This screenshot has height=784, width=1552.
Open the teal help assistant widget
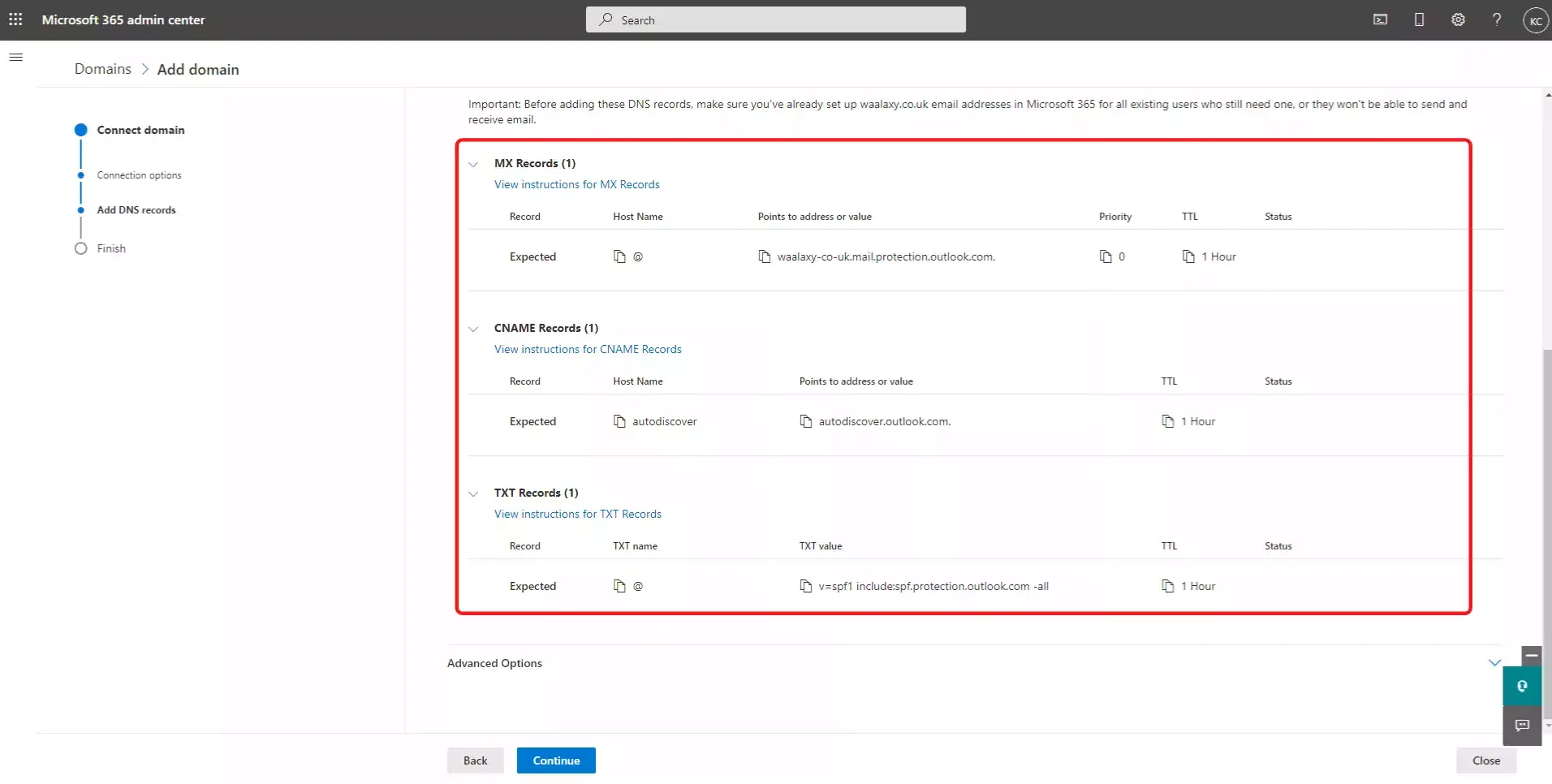1522,687
